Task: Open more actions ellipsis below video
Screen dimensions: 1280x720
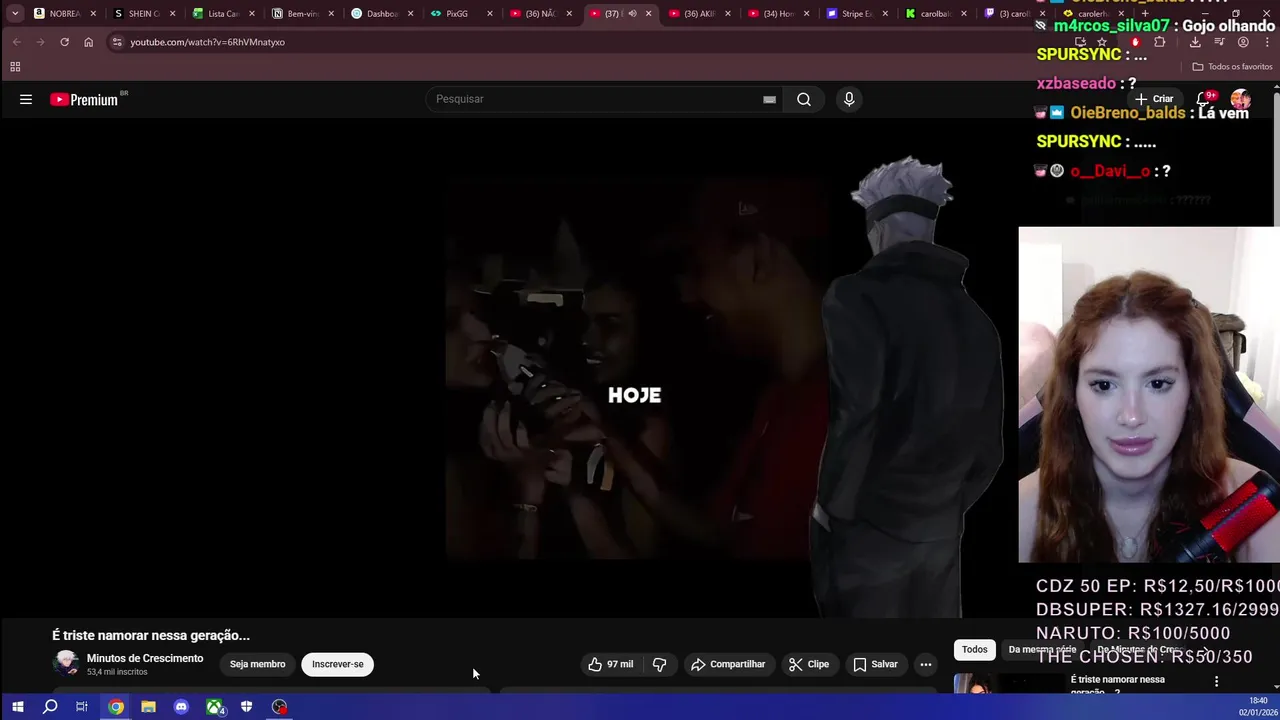Action: 926,664
